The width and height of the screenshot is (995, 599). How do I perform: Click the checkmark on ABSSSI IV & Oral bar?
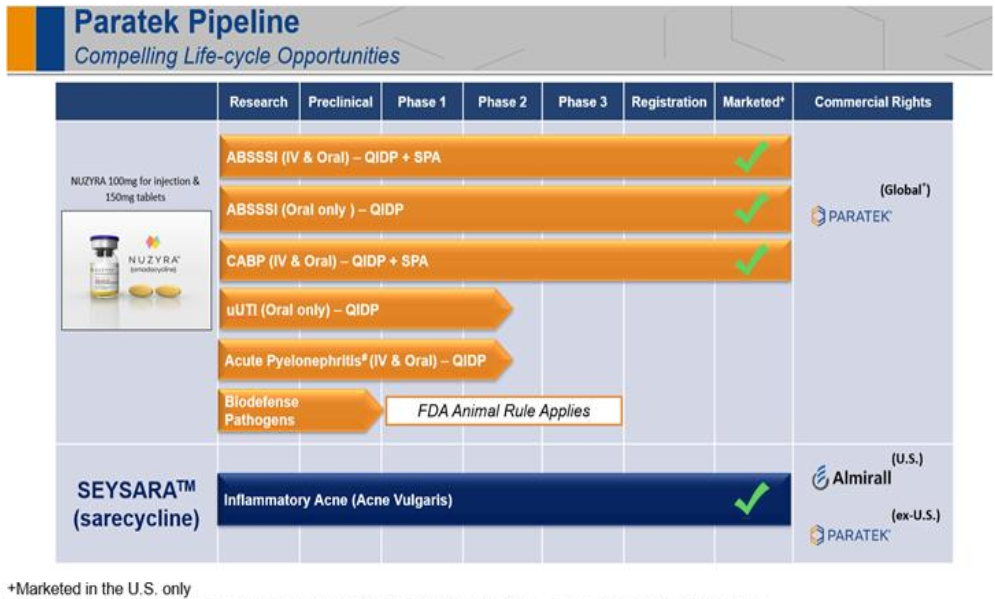753,157
